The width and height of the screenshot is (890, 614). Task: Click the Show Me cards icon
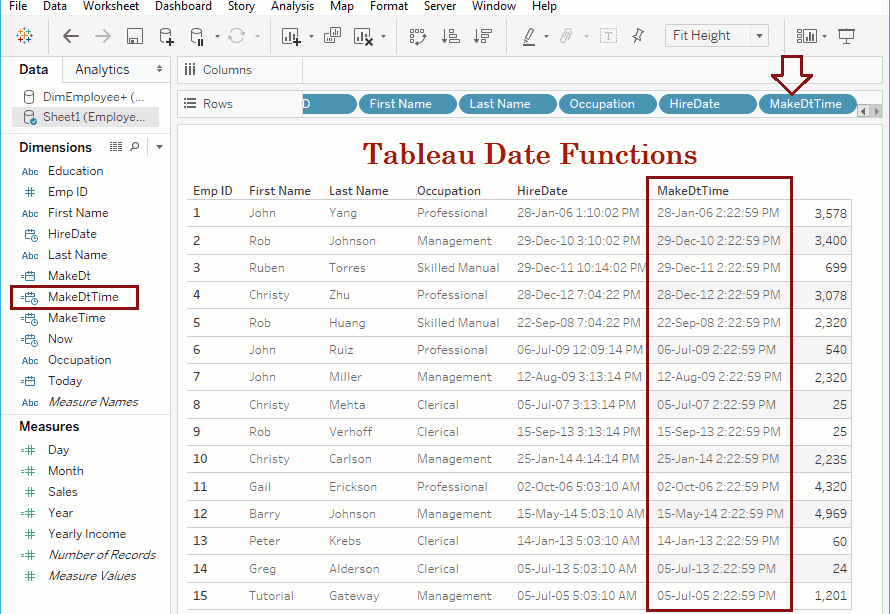pyautogui.click(x=806, y=36)
